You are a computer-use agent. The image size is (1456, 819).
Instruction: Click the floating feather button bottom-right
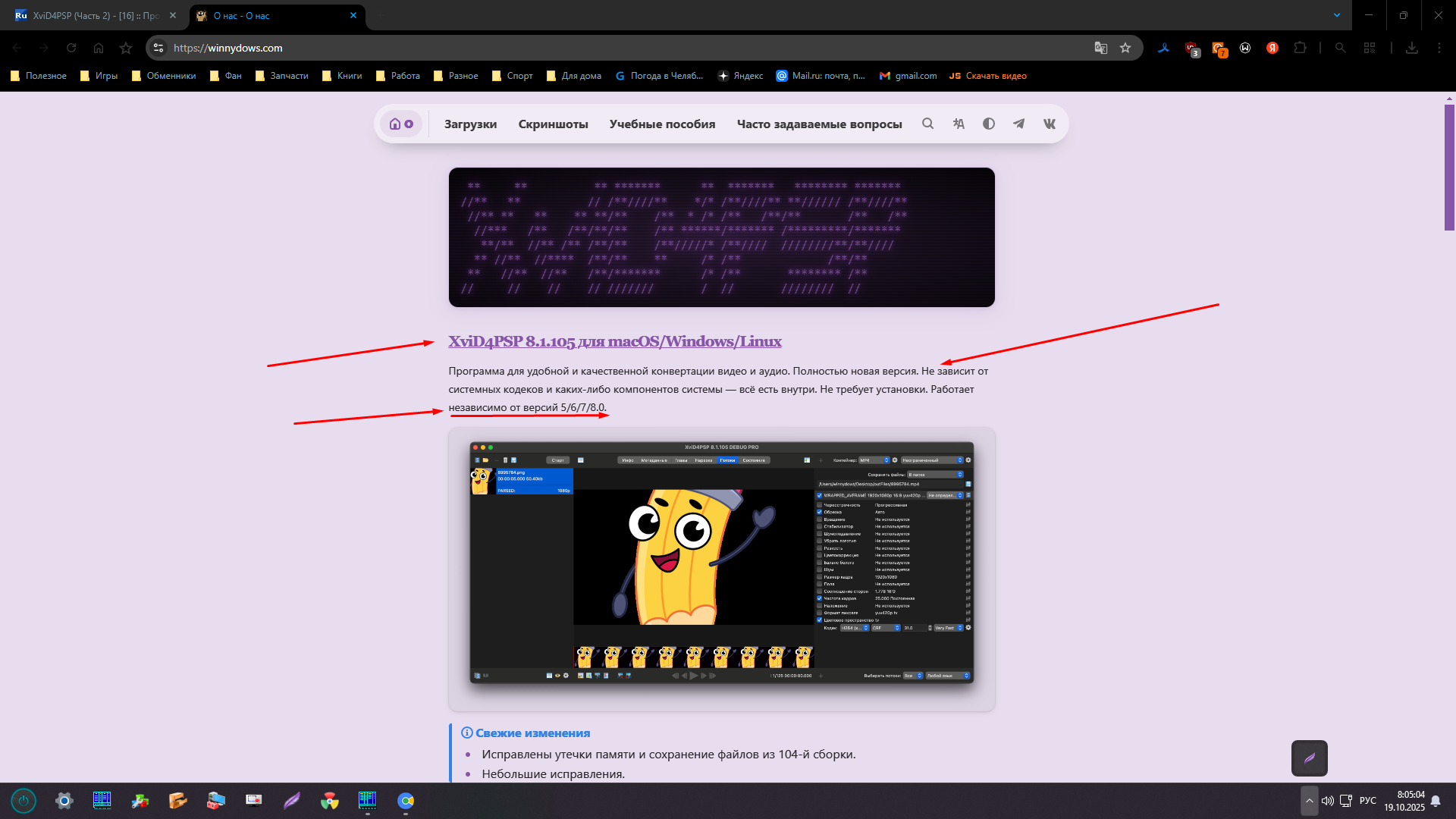click(1309, 758)
